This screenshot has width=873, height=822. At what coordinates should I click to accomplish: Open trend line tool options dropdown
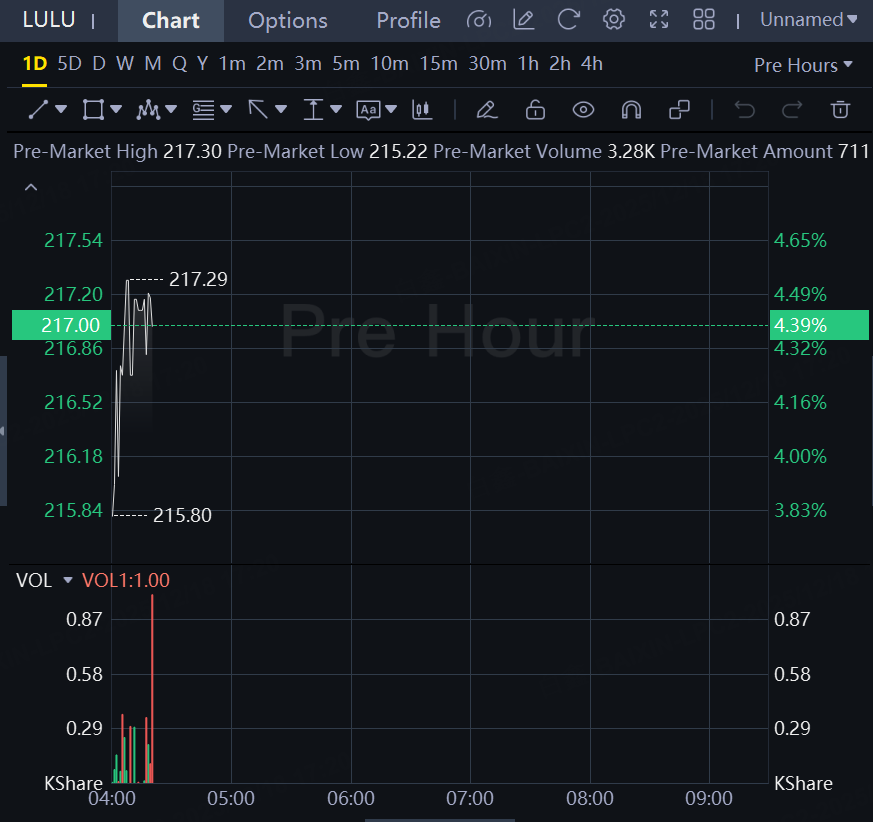click(61, 109)
